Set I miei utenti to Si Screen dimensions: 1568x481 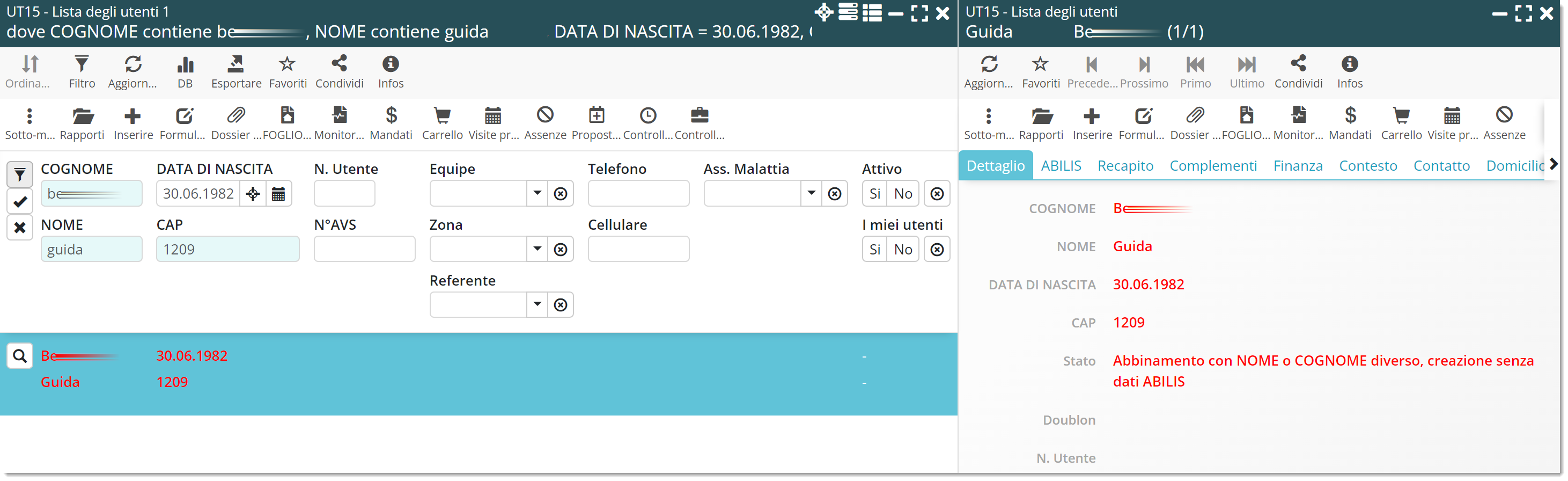pyautogui.click(x=875, y=250)
